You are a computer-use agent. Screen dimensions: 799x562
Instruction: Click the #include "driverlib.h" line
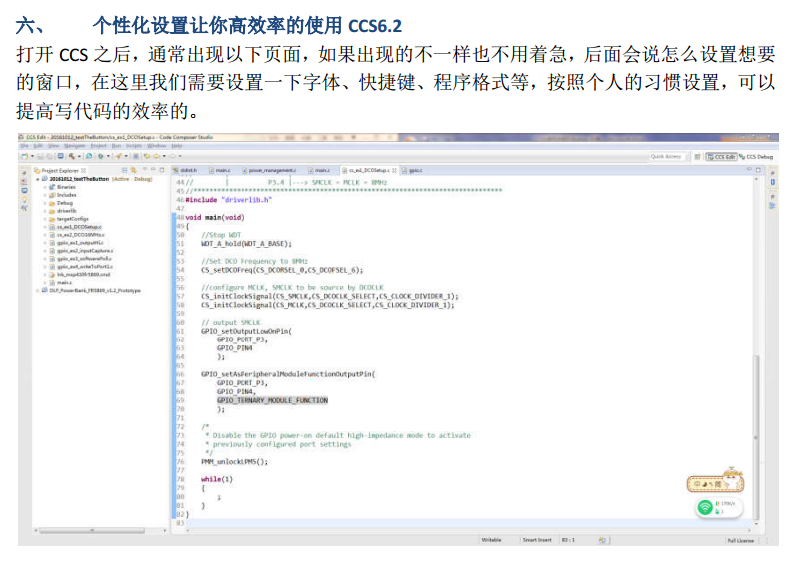(x=229, y=200)
